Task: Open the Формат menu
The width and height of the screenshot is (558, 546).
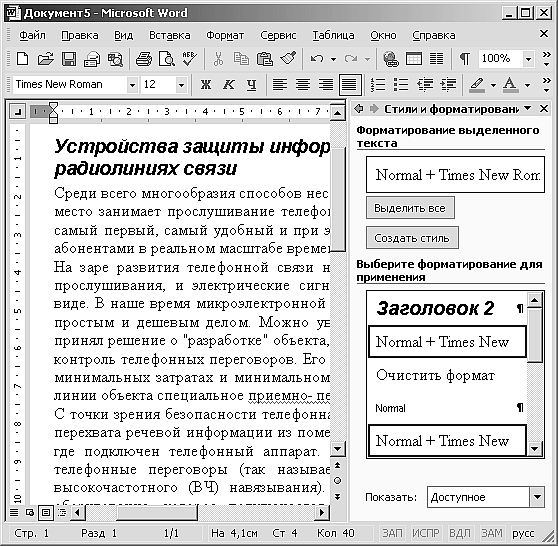Action: [x=225, y=35]
